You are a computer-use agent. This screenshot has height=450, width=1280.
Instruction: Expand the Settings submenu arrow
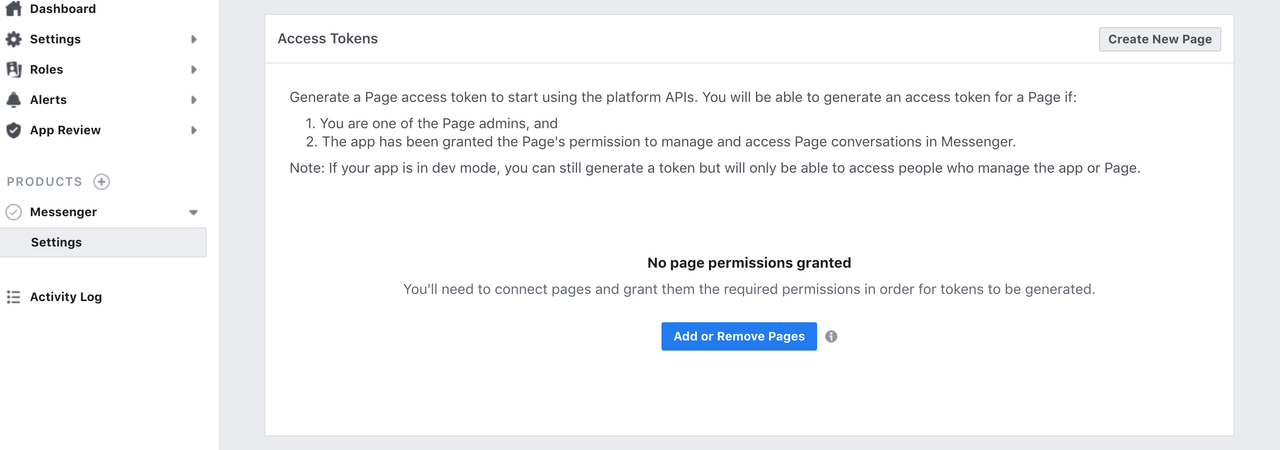194,40
